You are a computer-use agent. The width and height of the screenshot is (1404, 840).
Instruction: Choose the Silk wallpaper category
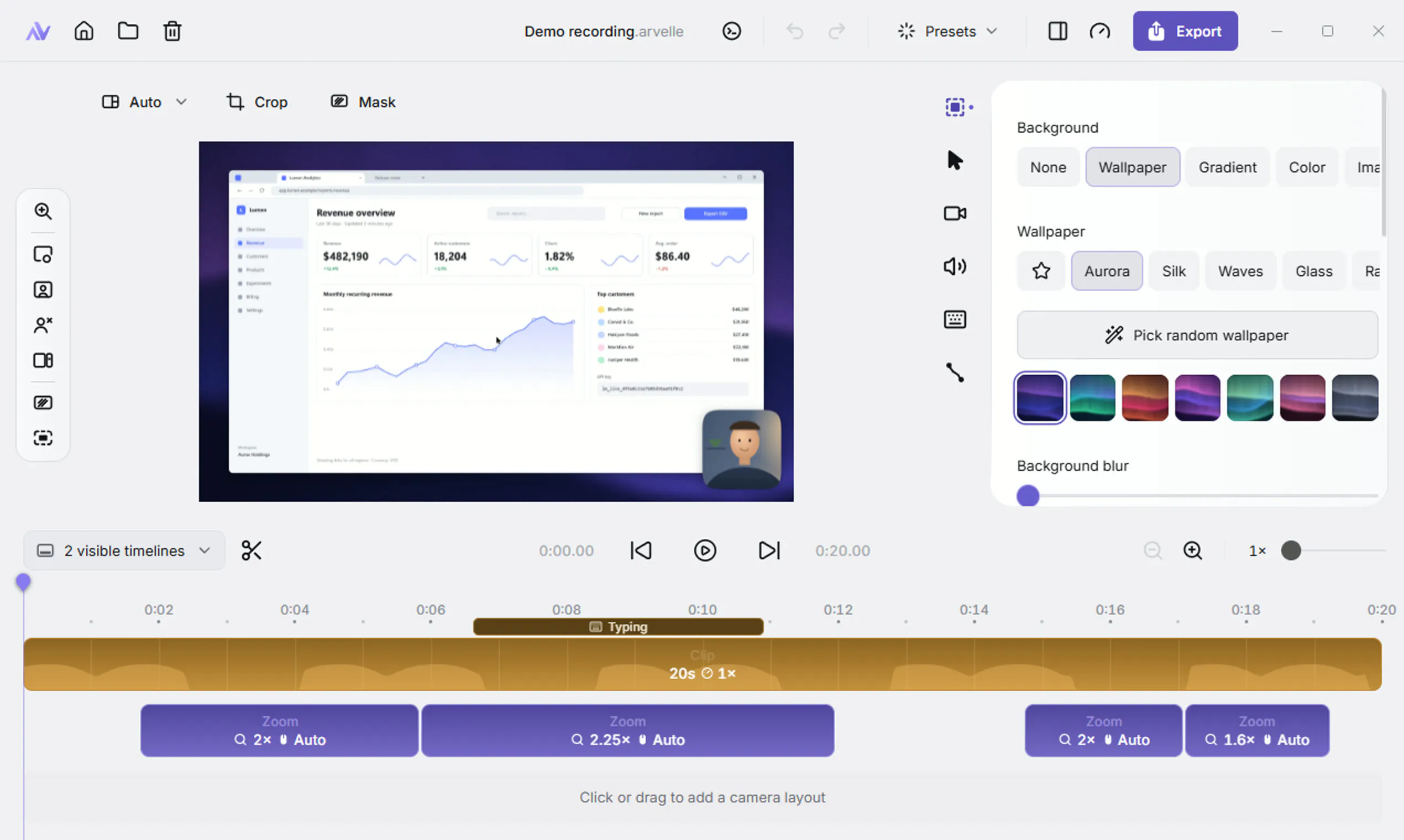tap(1174, 271)
